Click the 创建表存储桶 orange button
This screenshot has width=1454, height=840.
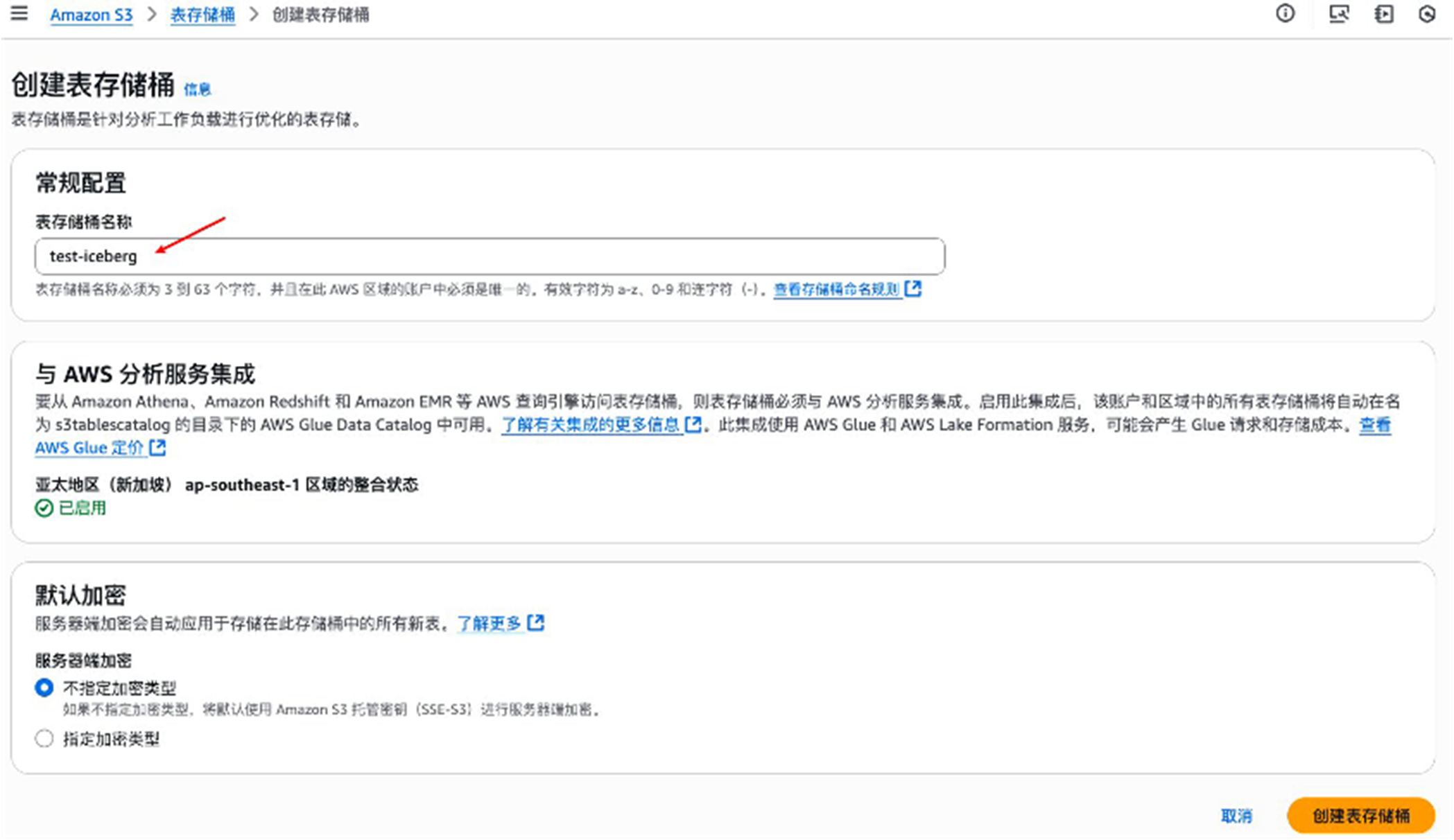coord(1360,816)
